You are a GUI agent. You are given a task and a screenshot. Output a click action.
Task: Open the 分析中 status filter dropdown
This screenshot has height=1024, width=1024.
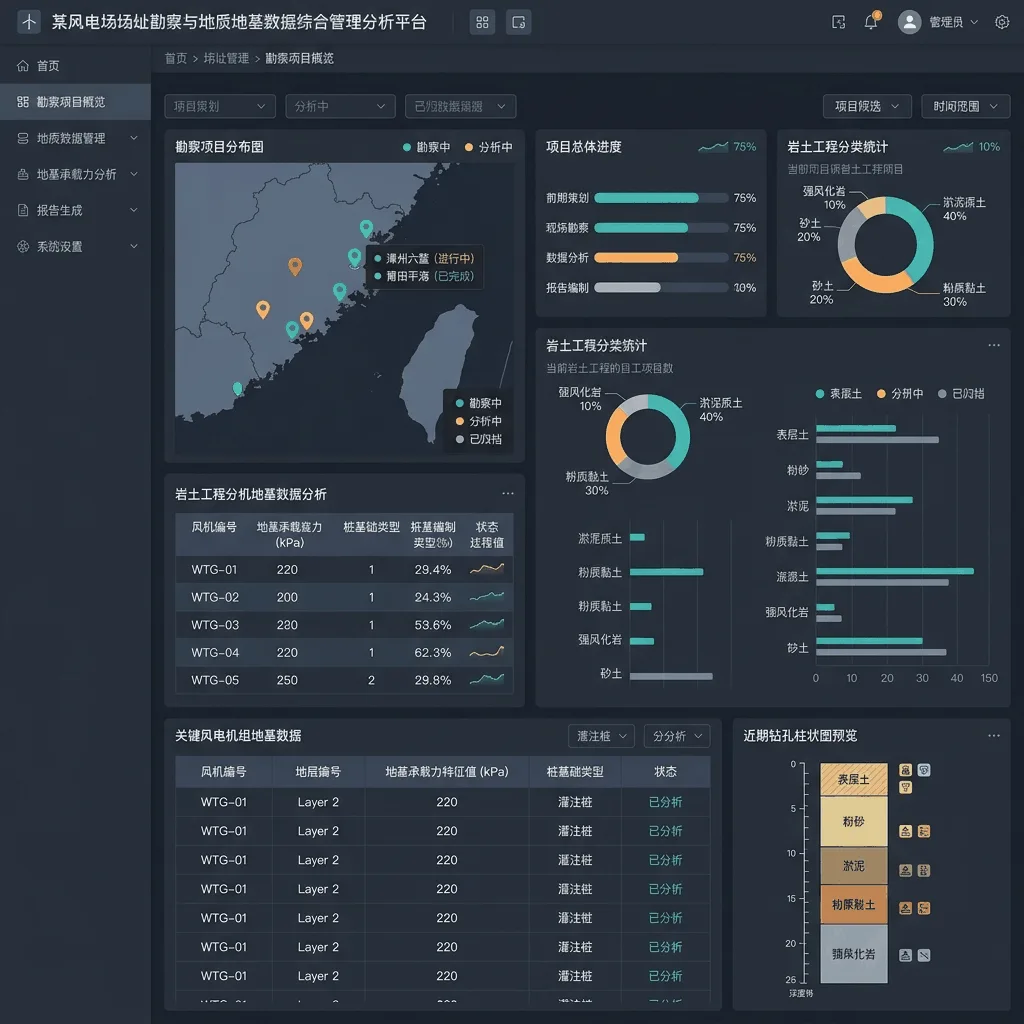(340, 106)
